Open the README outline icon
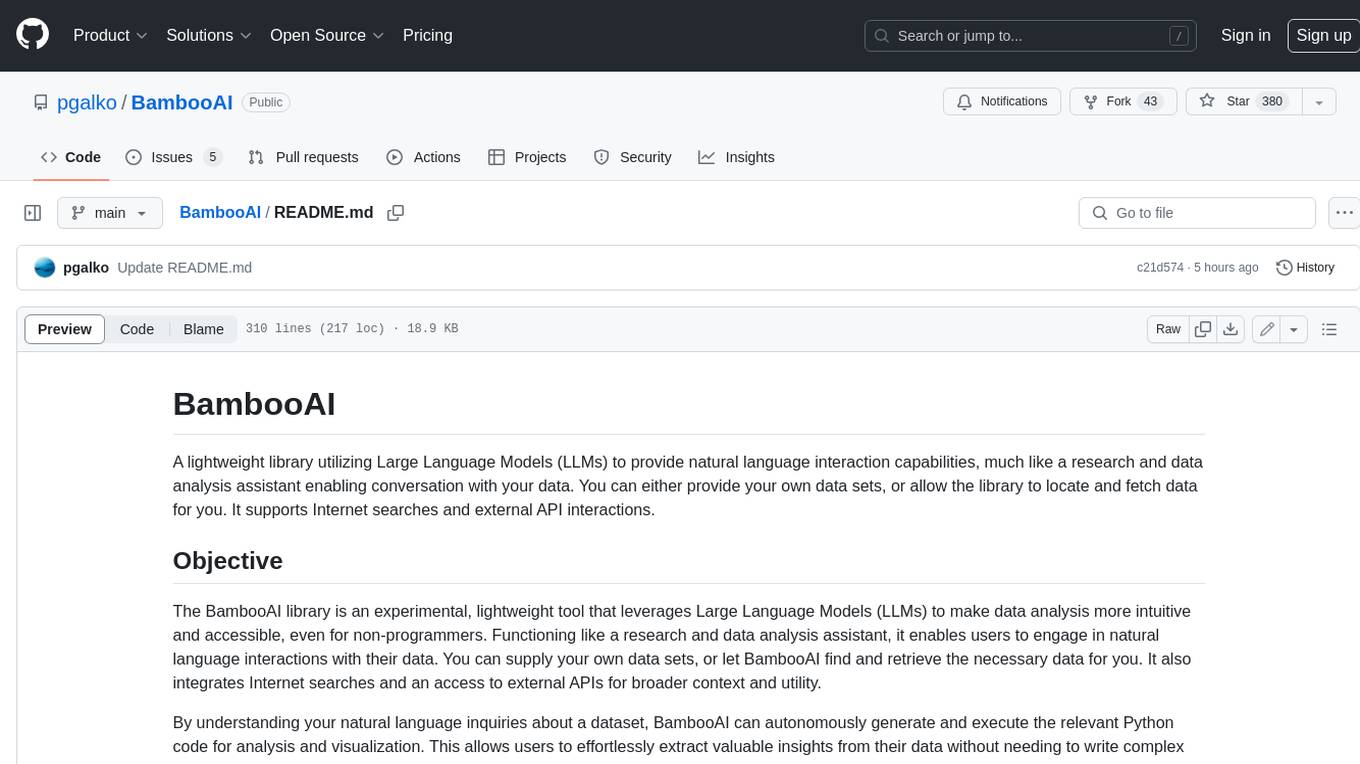This screenshot has width=1360, height=764. (x=1329, y=329)
